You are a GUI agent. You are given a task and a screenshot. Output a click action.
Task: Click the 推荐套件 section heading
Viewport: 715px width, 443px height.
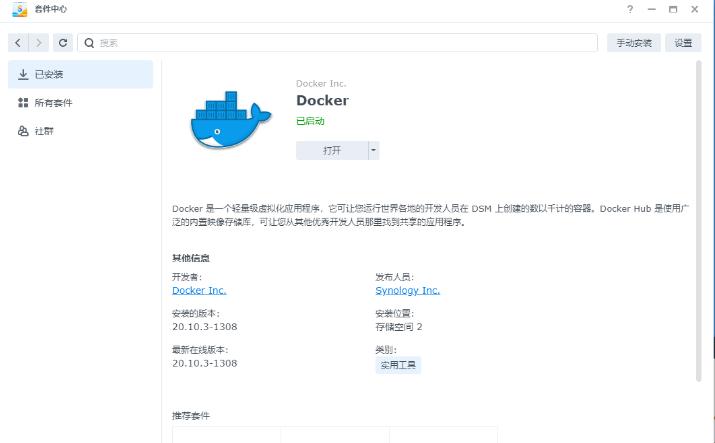[191, 416]
